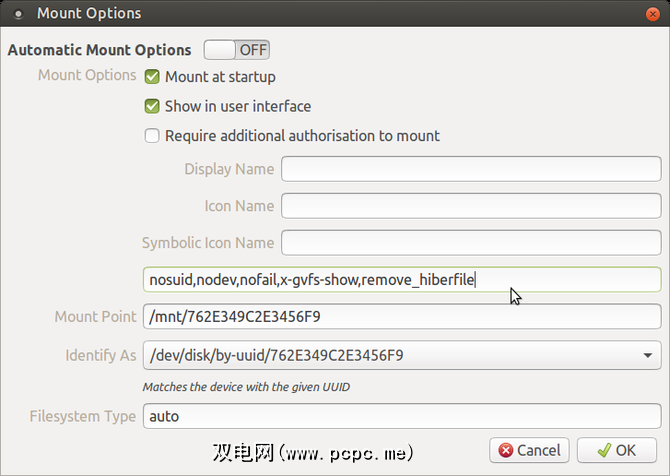Disable Show in user interface

tap(153, 106)
